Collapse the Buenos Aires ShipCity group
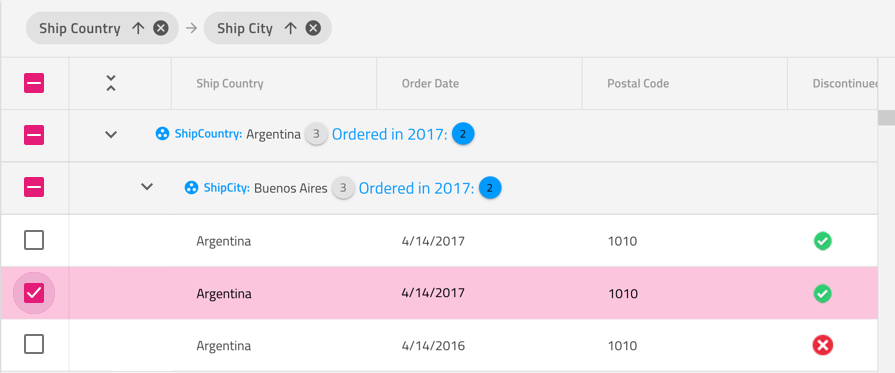This screenshot has width=895, height=373. 147,186
